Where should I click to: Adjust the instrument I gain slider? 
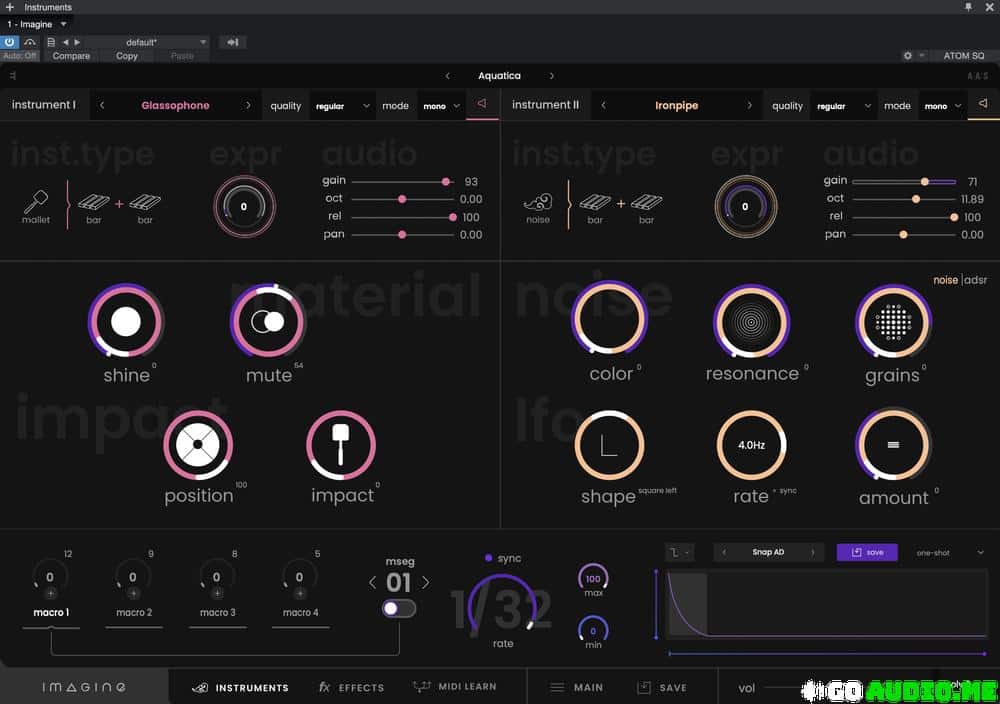point(445,181)
